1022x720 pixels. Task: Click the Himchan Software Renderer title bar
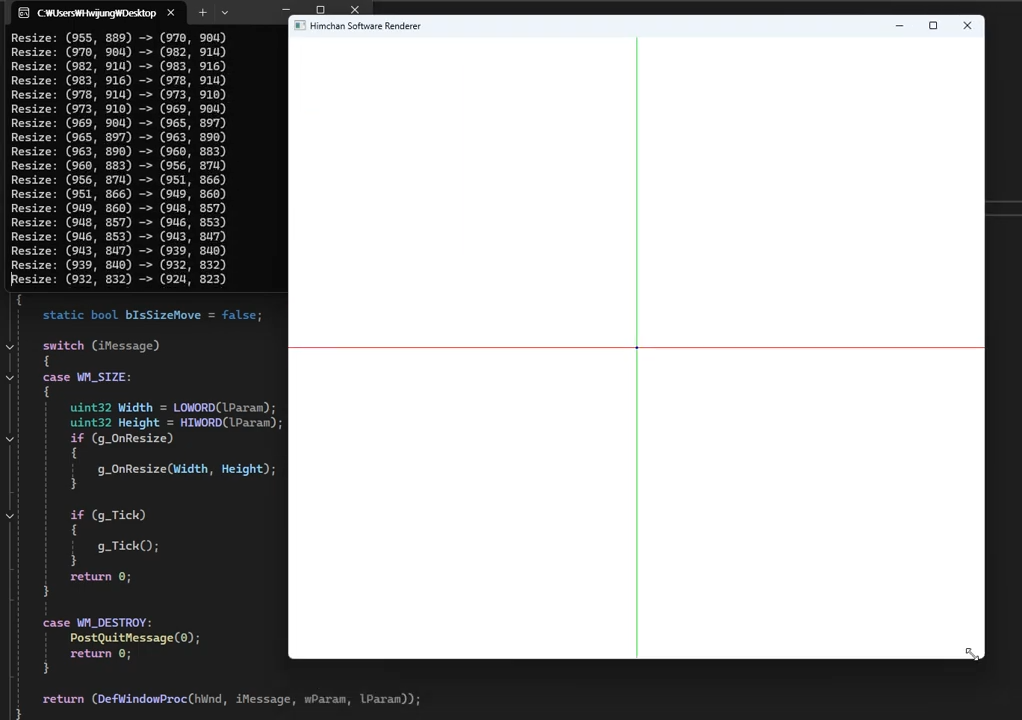(600, 26)
